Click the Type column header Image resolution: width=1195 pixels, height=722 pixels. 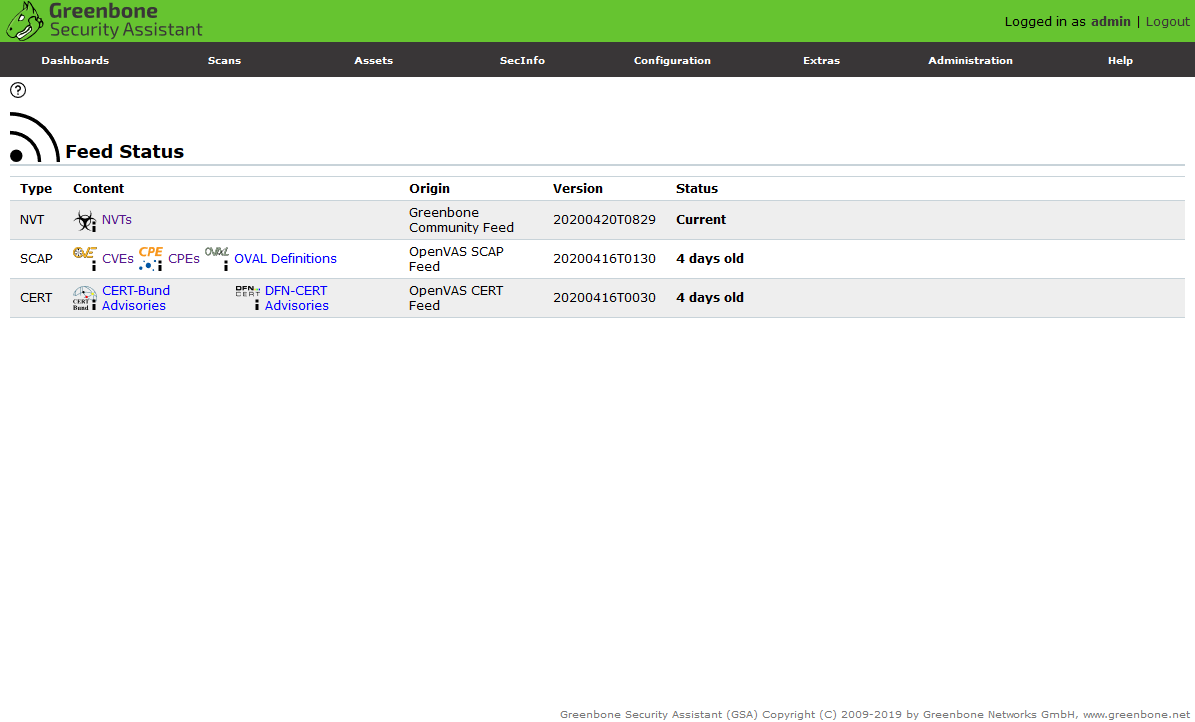point(36,188)
